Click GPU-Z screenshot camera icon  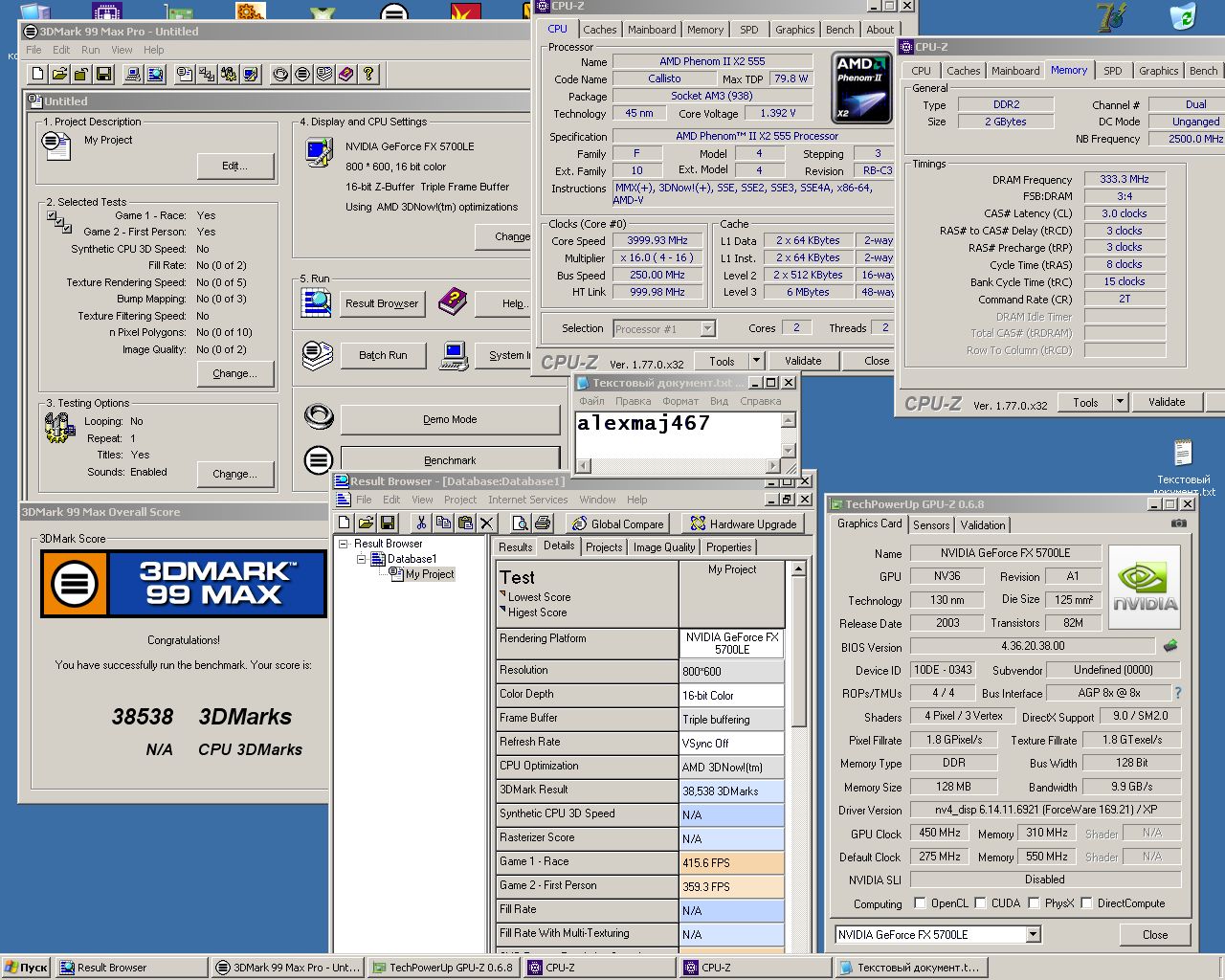(x=1179, y=523)
